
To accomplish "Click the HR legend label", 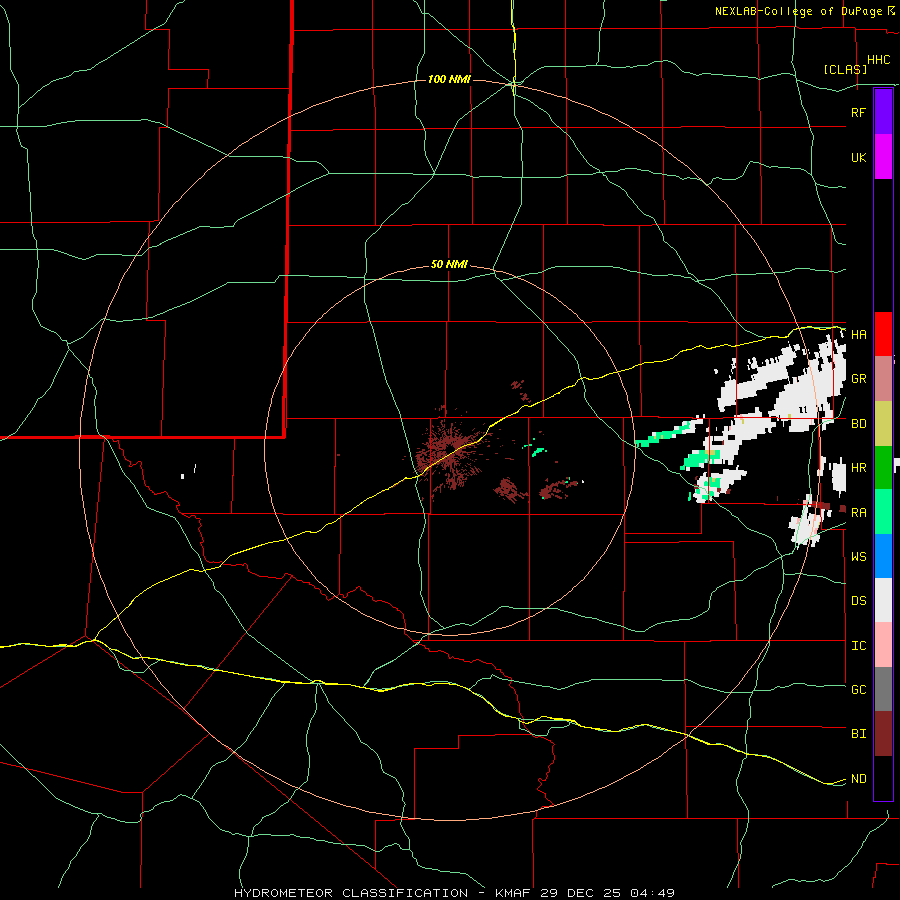I will click(858, 468).
